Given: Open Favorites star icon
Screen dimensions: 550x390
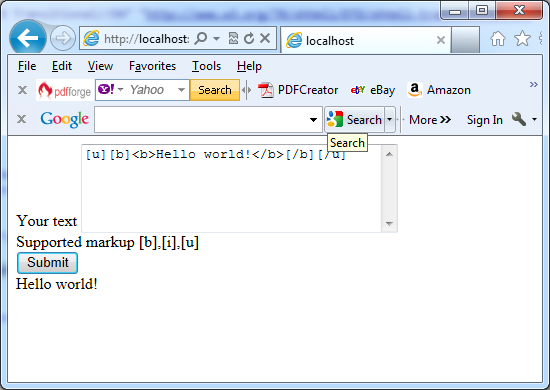Looking at the screenshot, I should (522, 38).
